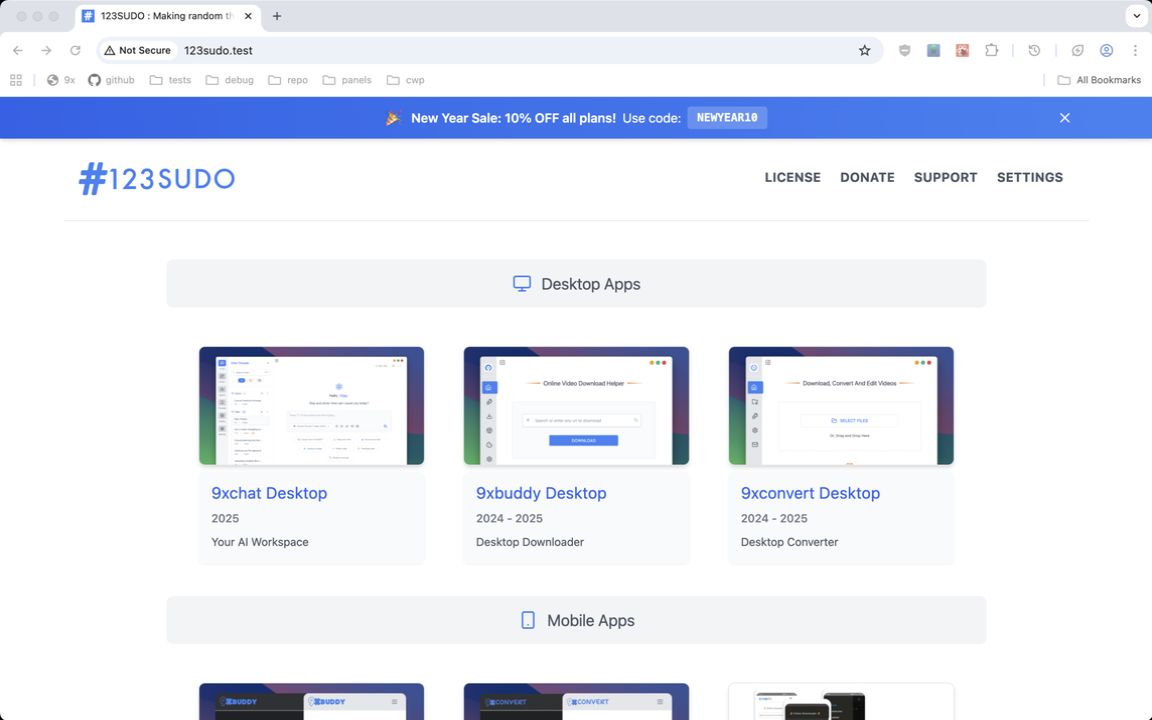Click the DONATE link
1152x720 pixels.
[x=867, y=177]
